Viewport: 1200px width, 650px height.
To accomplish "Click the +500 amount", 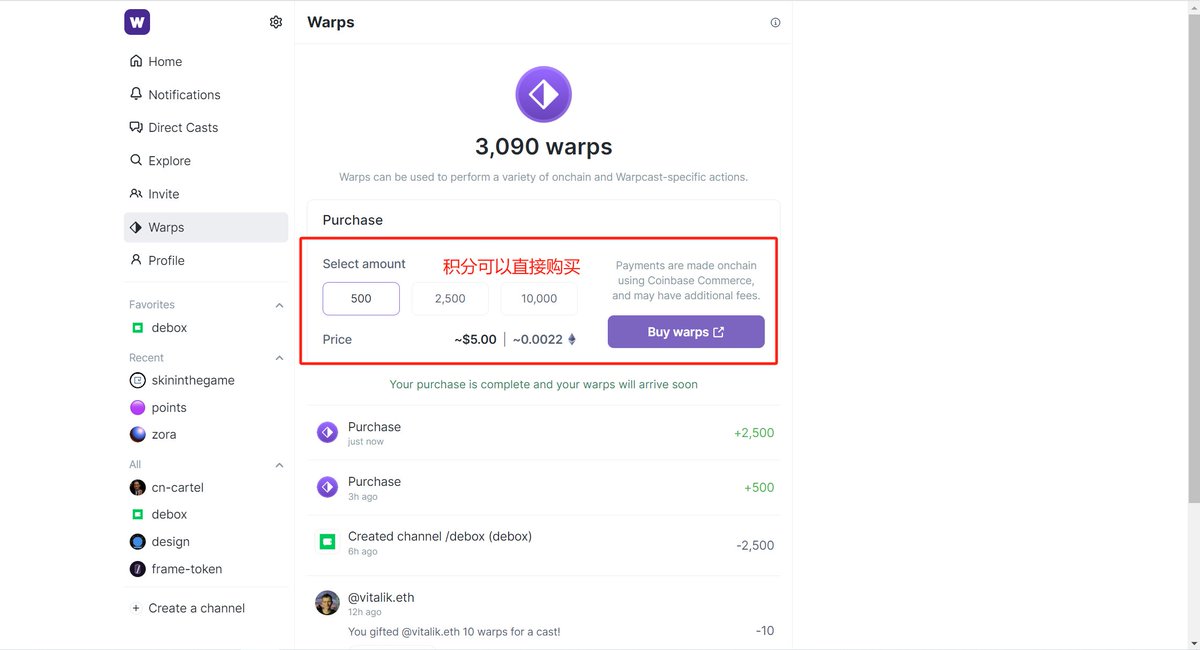I will point(759,487).
